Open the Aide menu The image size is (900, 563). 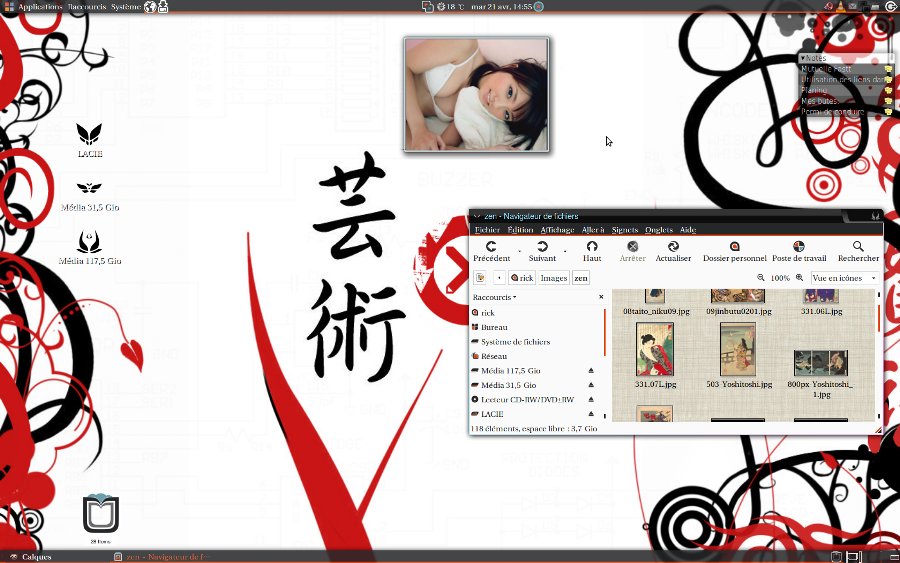click(x=688, y=230)
